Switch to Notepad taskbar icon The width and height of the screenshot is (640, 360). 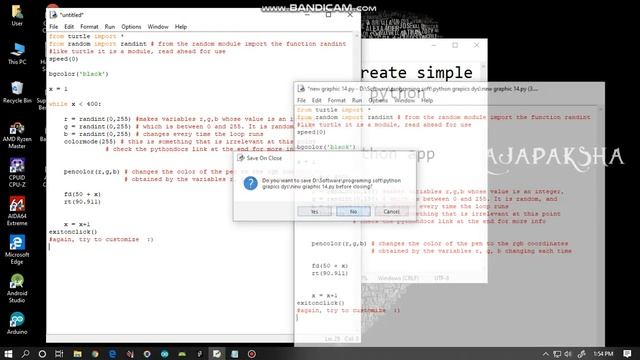234,353
